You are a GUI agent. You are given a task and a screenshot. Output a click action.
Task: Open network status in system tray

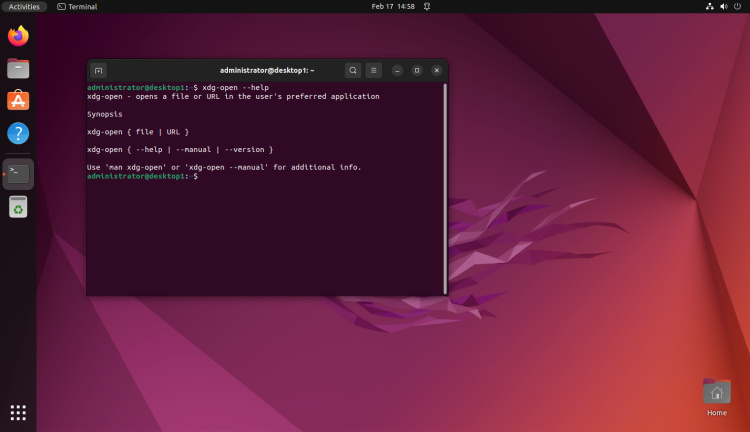[x=709, y=6]
